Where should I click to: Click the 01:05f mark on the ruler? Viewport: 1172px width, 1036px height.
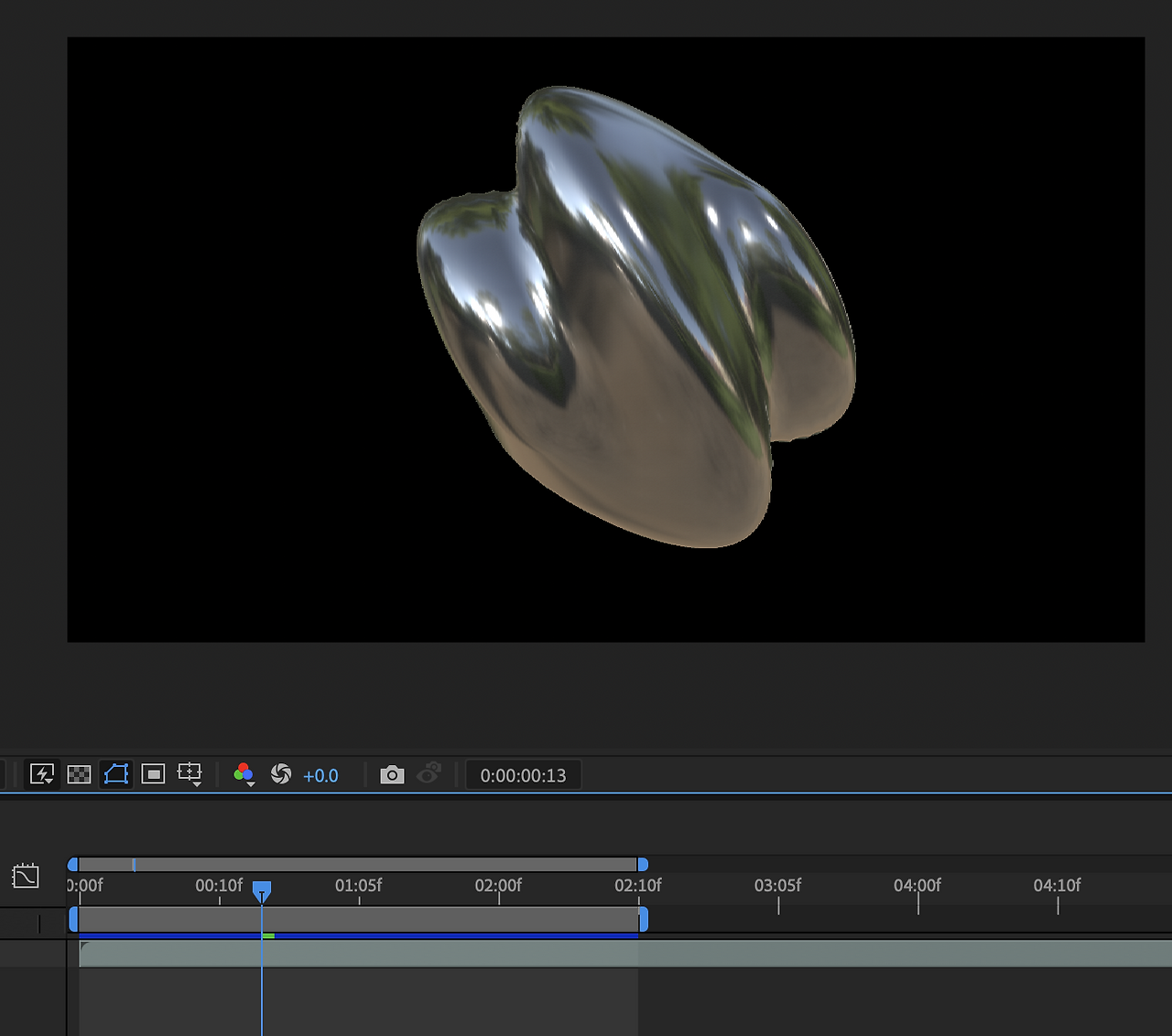click(x=359, y=886)
